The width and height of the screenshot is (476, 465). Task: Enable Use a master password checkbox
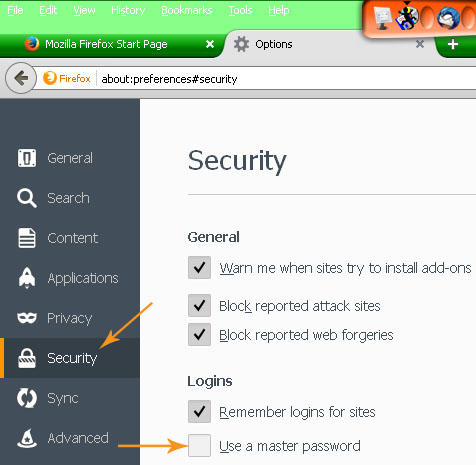click(x=199, y=445)
